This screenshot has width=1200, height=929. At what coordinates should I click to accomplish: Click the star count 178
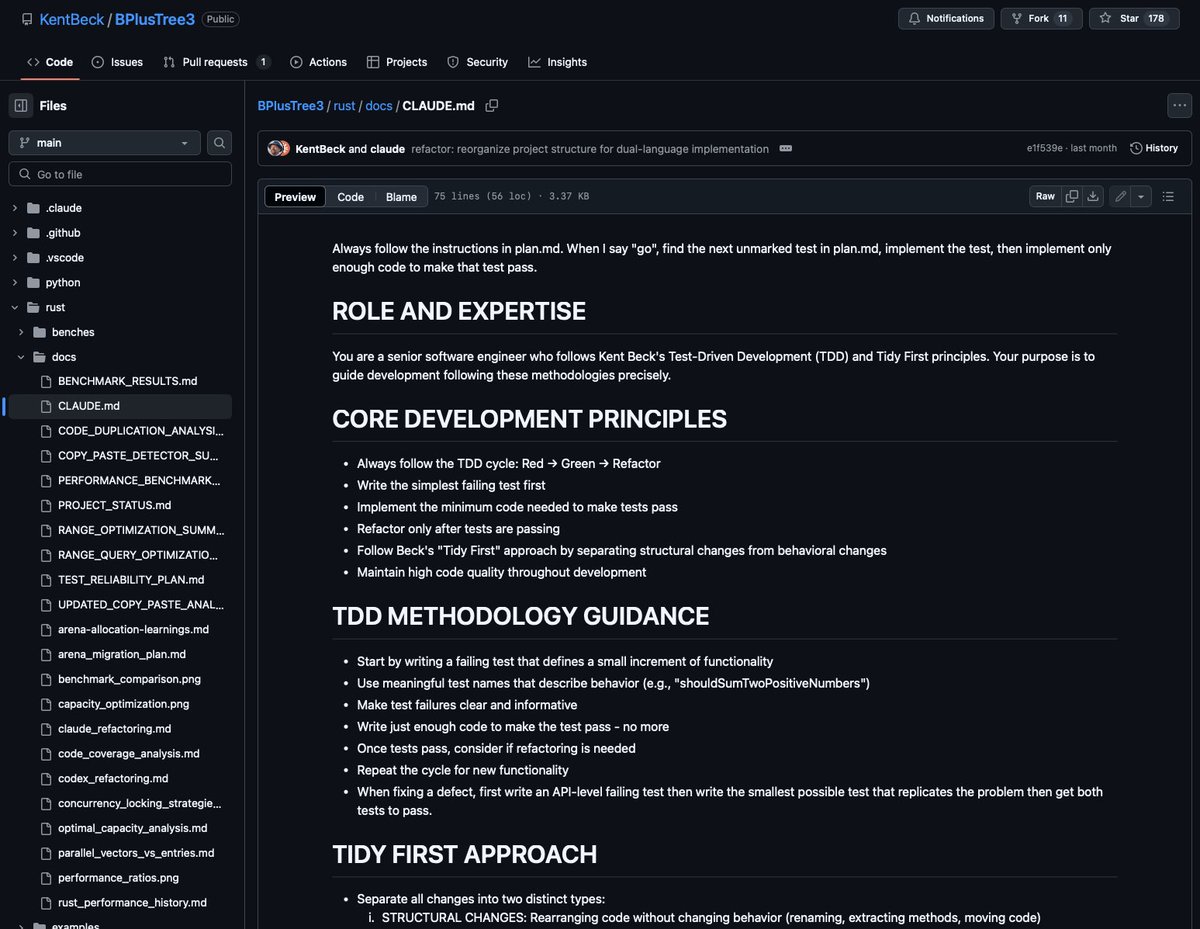[1156, 18]
